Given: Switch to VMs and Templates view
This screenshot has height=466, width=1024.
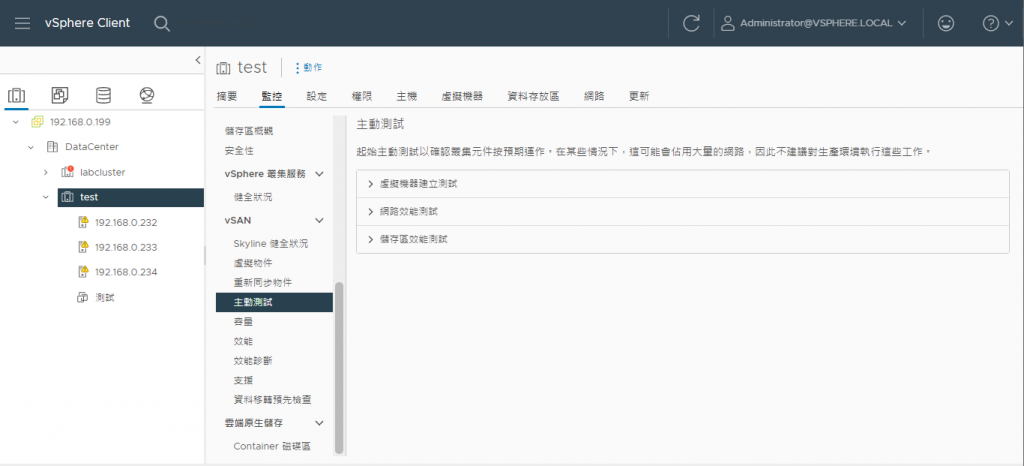Looking at the screenshot, I should click(x=60, y=96).
